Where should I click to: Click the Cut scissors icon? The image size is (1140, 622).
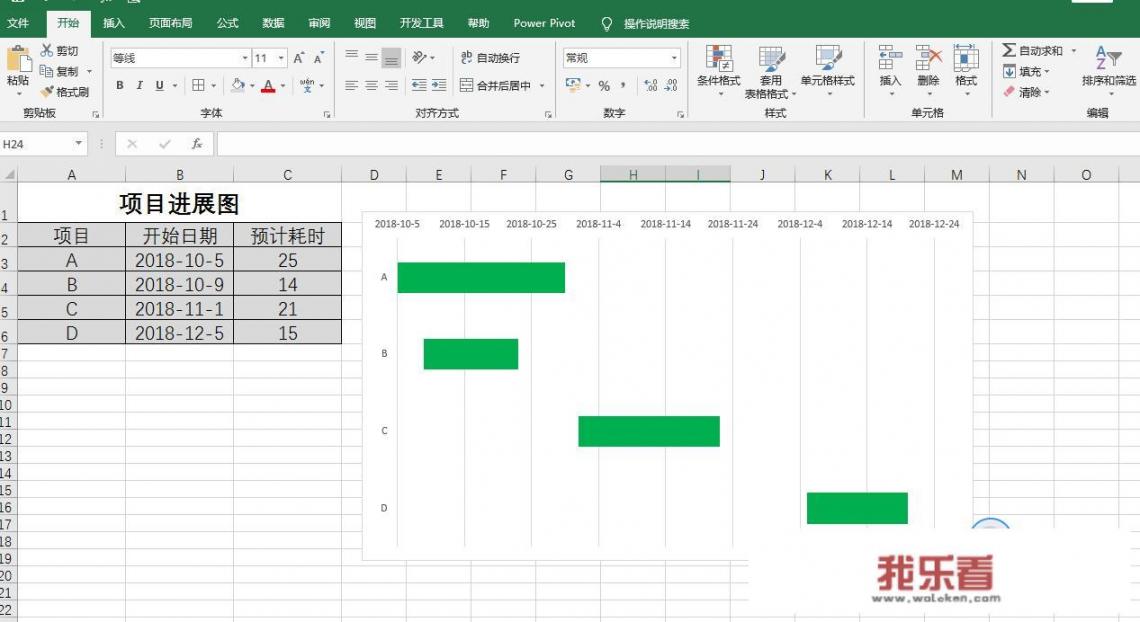pyautogui.click(x=47, y=51)
